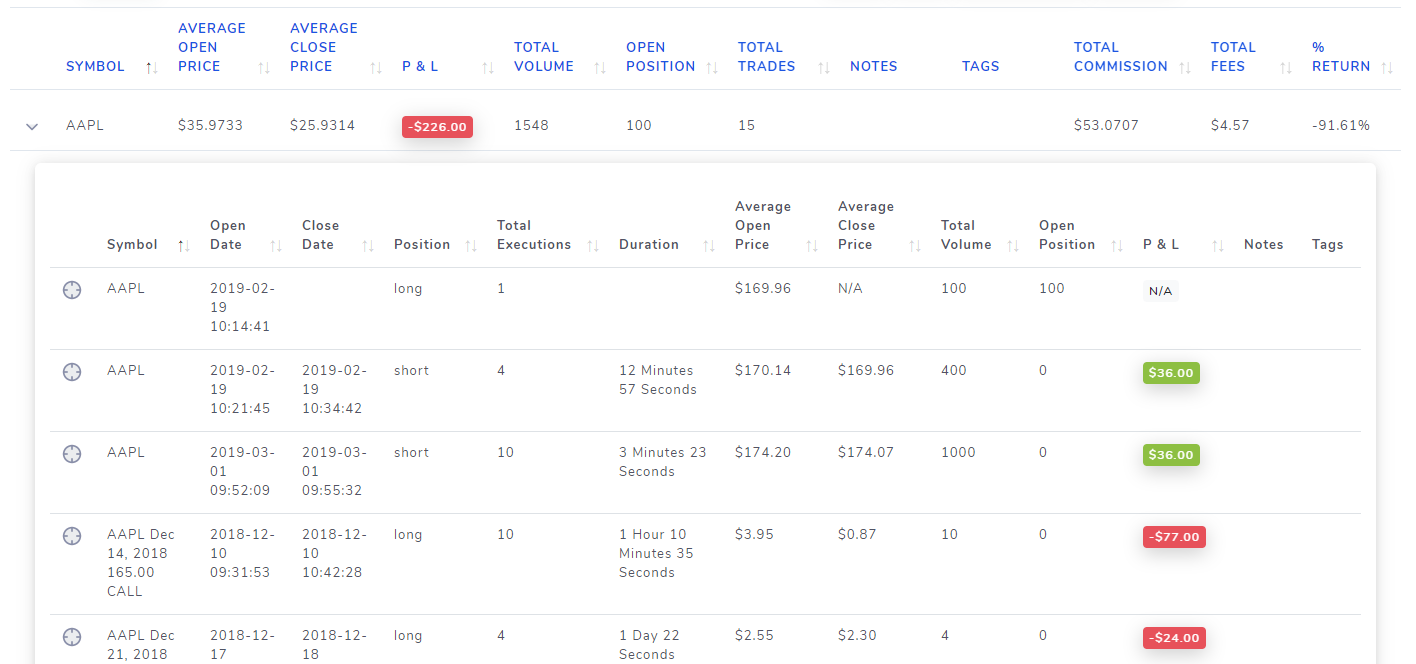Sort outer table by P & L arrows
The image size is (1416, 664).
[x=488, y=67]
